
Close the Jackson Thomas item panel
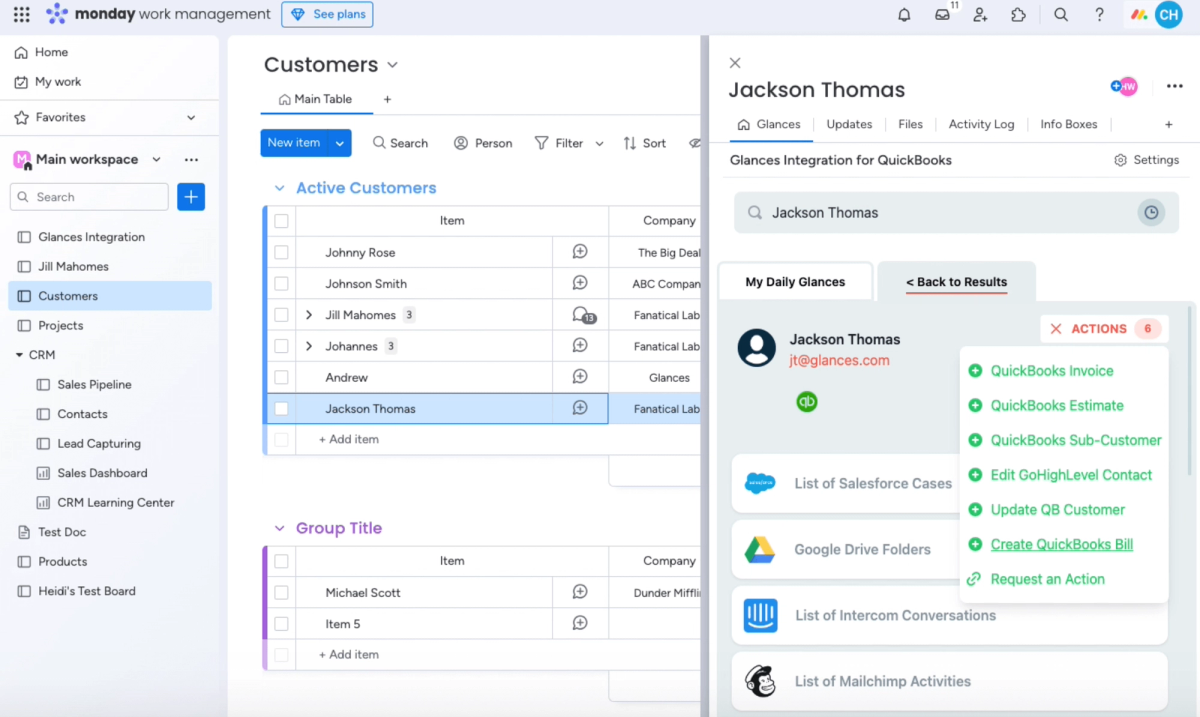[735, 63]
